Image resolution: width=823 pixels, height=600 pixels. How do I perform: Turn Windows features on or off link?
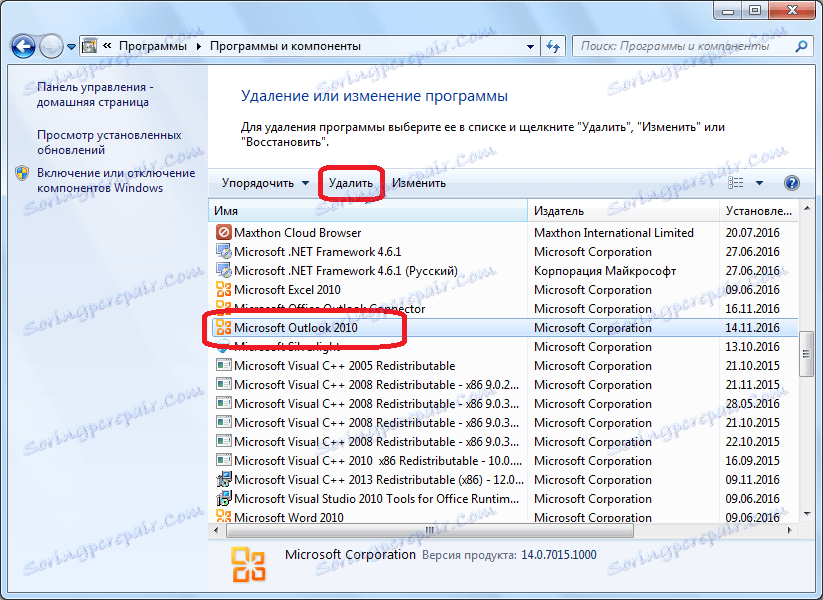point(116,180)
